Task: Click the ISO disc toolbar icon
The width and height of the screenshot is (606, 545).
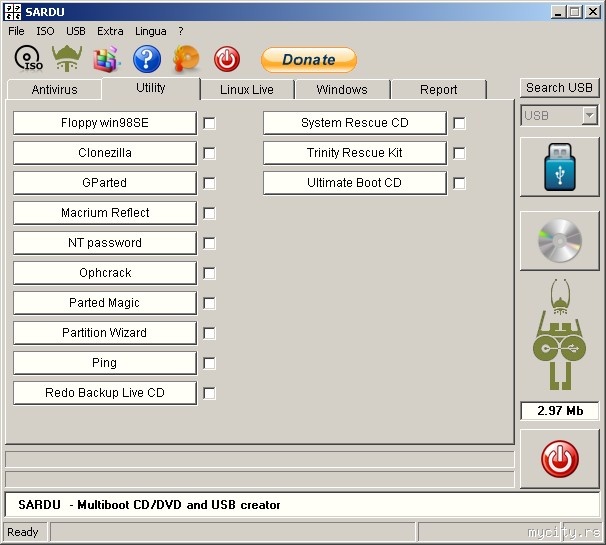Action: 28,59
